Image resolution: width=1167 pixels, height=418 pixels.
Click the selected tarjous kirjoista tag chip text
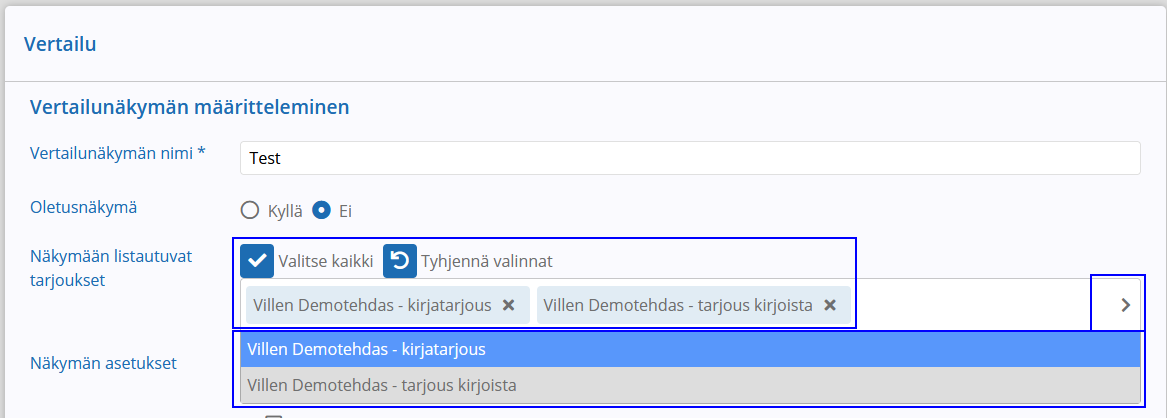pos(678,305)
